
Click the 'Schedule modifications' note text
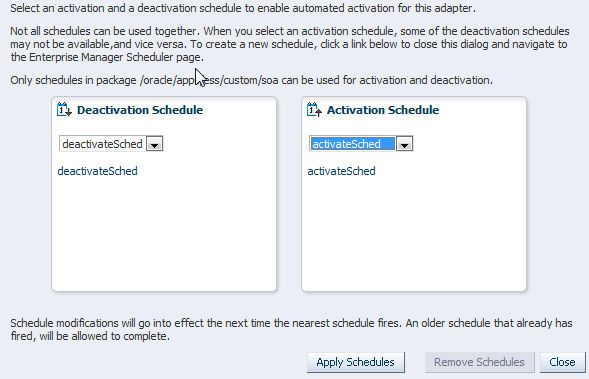[x=291, y=330]
